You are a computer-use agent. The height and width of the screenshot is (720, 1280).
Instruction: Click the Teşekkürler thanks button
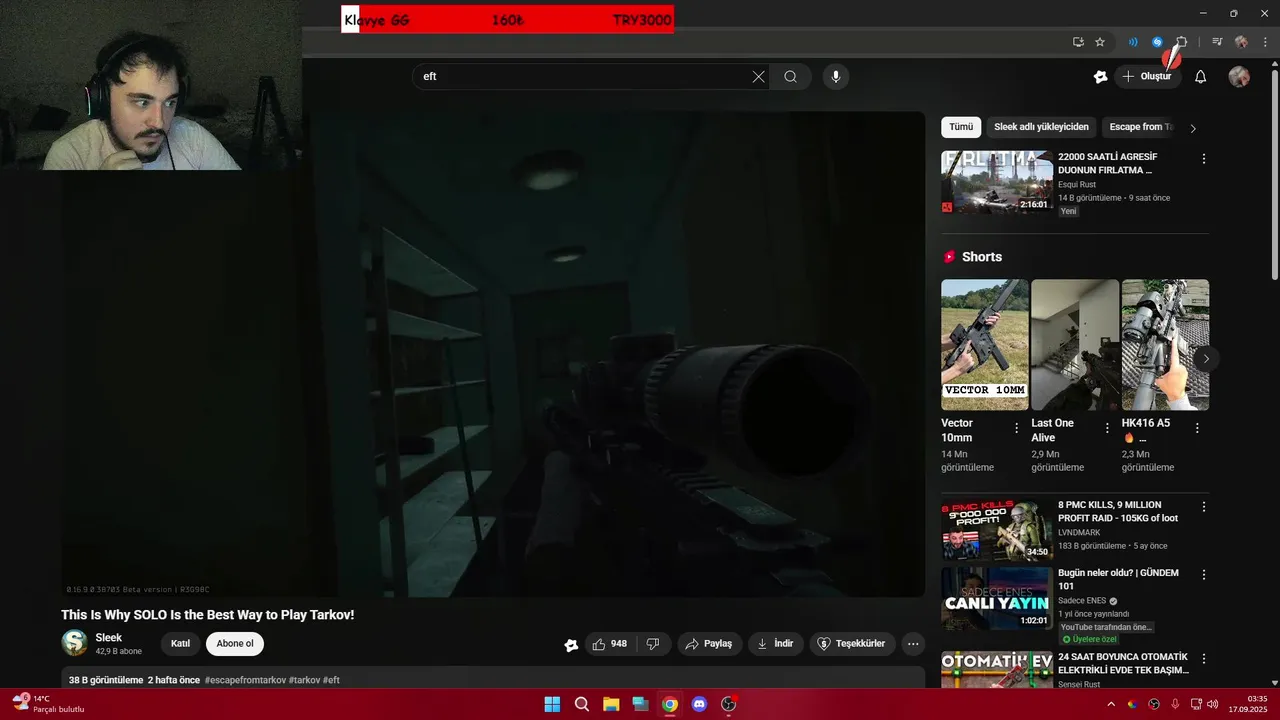(x=852, y=644)
